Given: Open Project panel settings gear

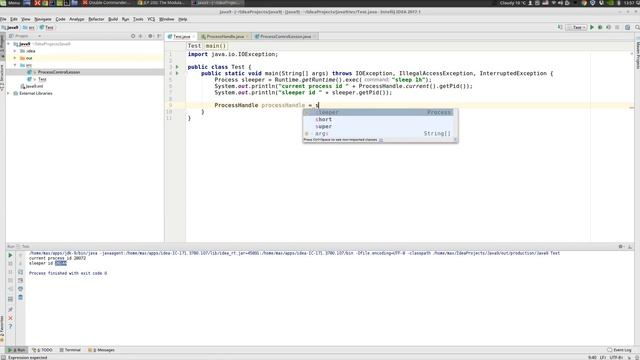Looking at the screenshot, I should pos(150,36).
